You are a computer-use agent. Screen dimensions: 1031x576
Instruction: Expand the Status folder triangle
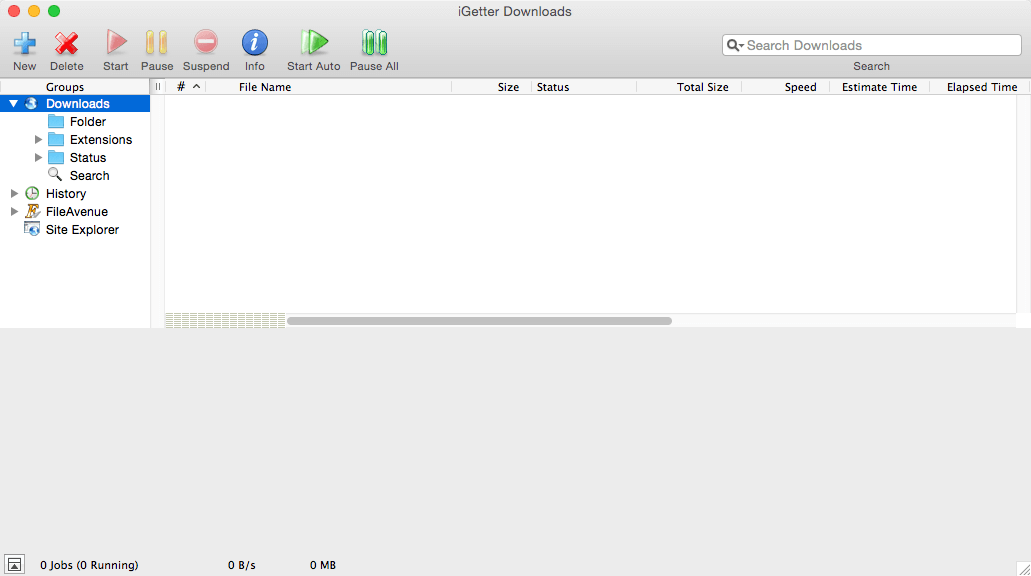click(38, 158)
